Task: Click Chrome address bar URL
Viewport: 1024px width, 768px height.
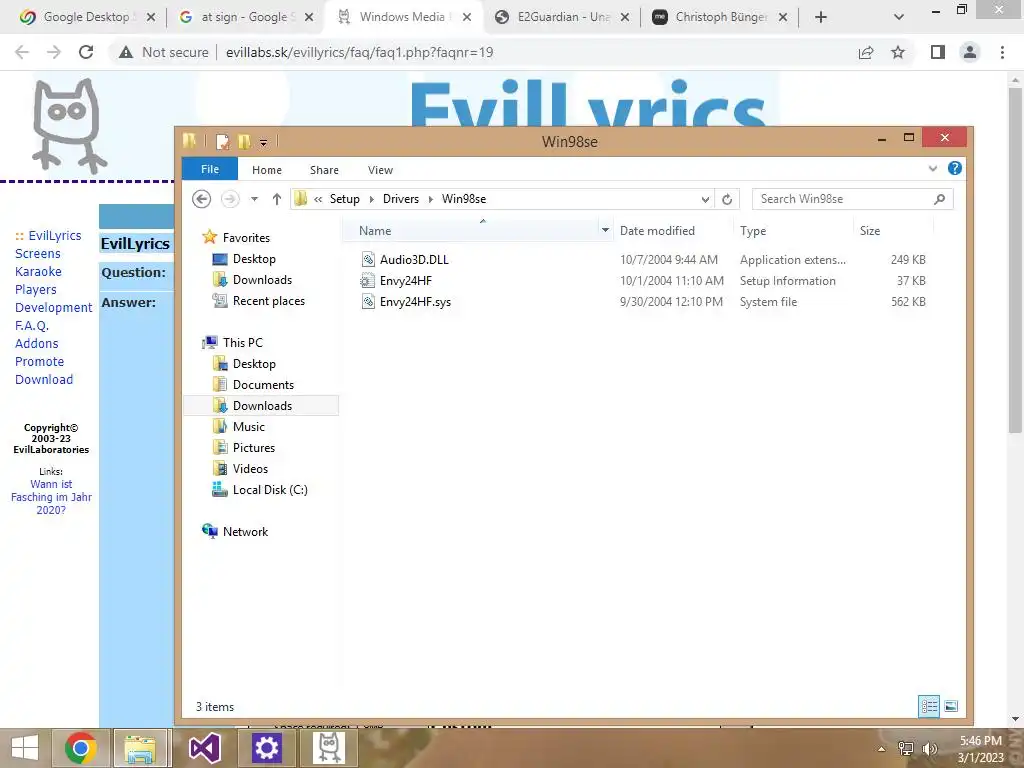Action: [359, 52]
